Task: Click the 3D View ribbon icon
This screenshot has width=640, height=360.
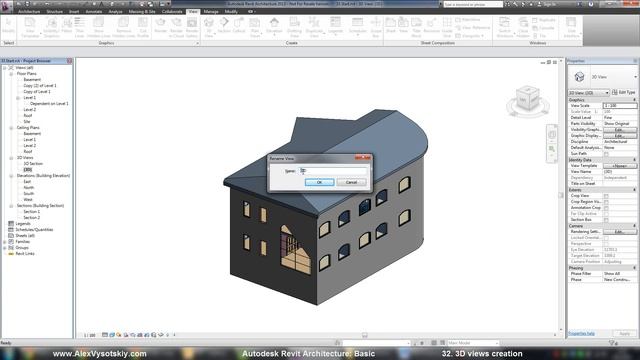Action: (209, 28)
